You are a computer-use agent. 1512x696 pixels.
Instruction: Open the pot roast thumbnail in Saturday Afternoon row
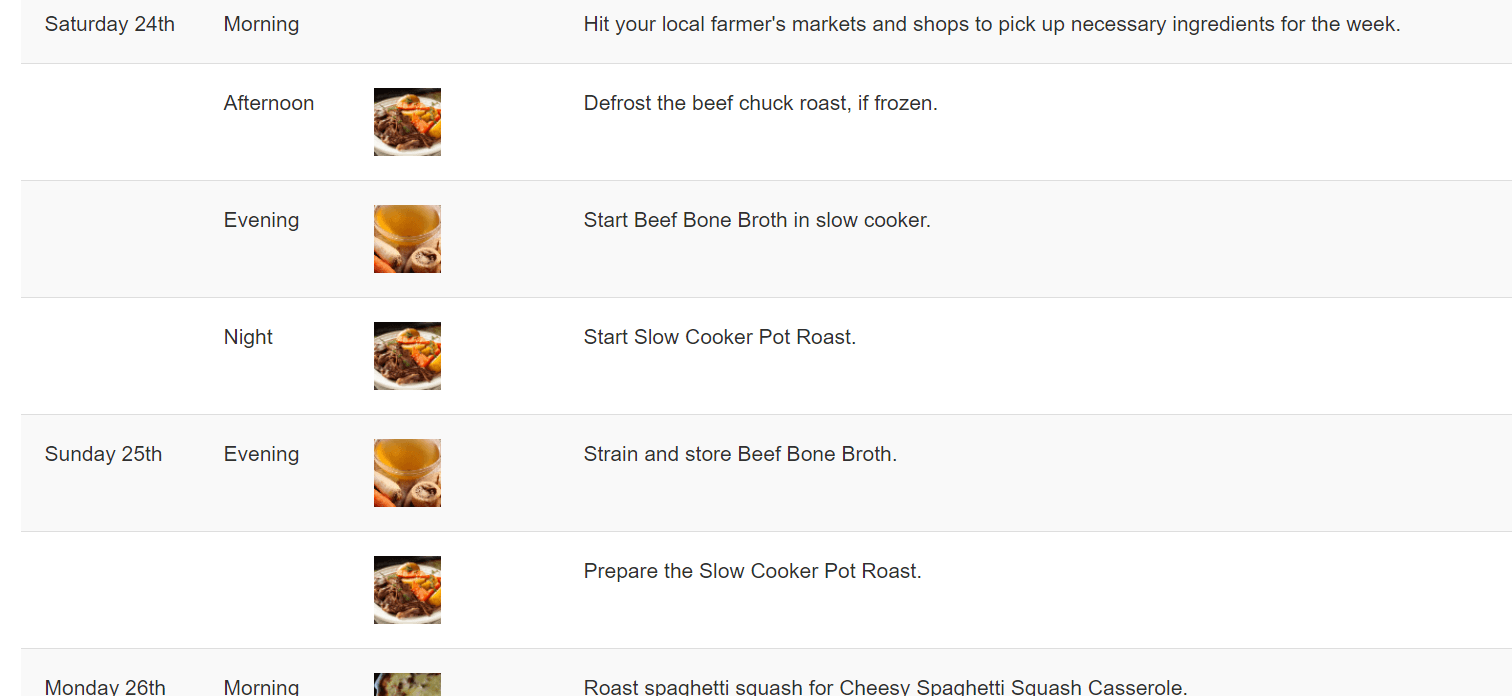click(407, 122)
